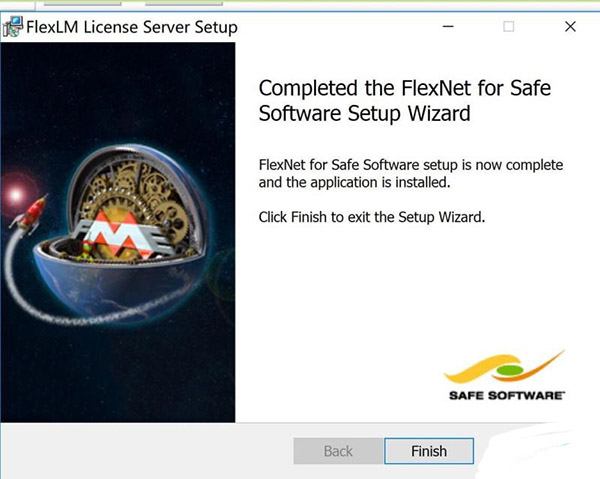Click the glowing red star in the banner
600x479 pixels.
coord(16,194)
